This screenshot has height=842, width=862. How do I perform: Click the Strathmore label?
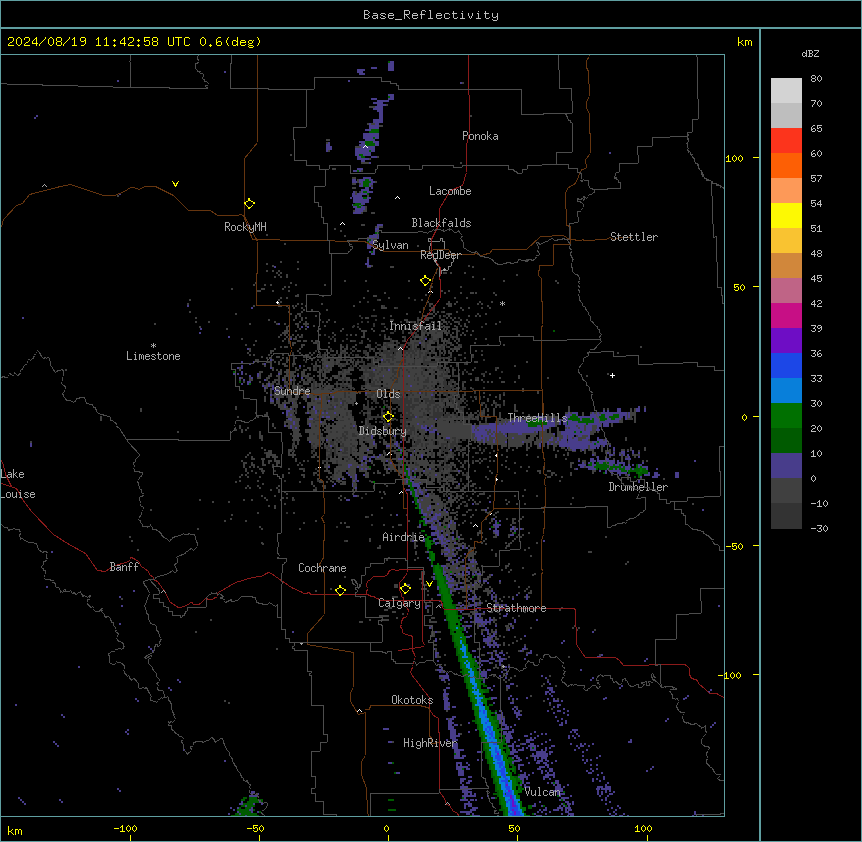pyautogui.click(x=516, y=608)
